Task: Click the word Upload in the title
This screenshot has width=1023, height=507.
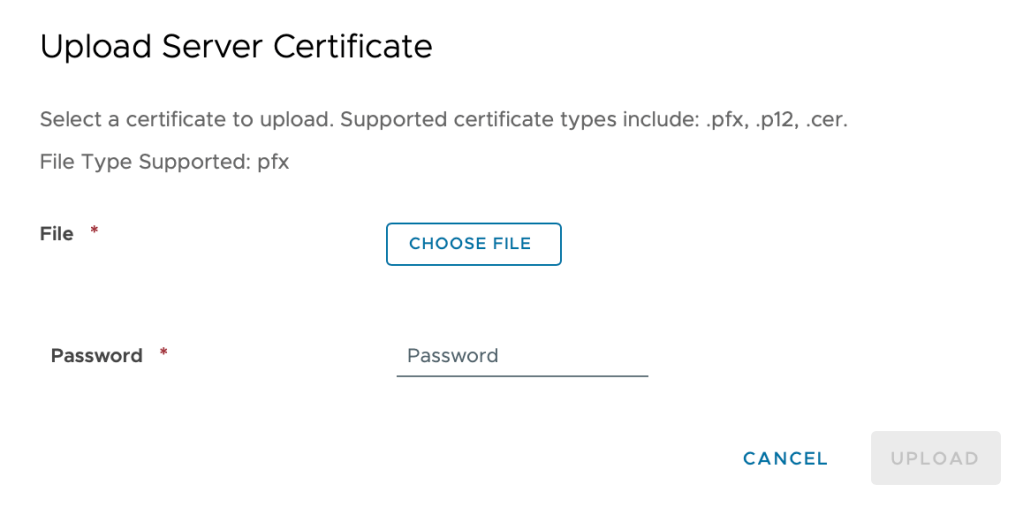Action: (94, 47)
